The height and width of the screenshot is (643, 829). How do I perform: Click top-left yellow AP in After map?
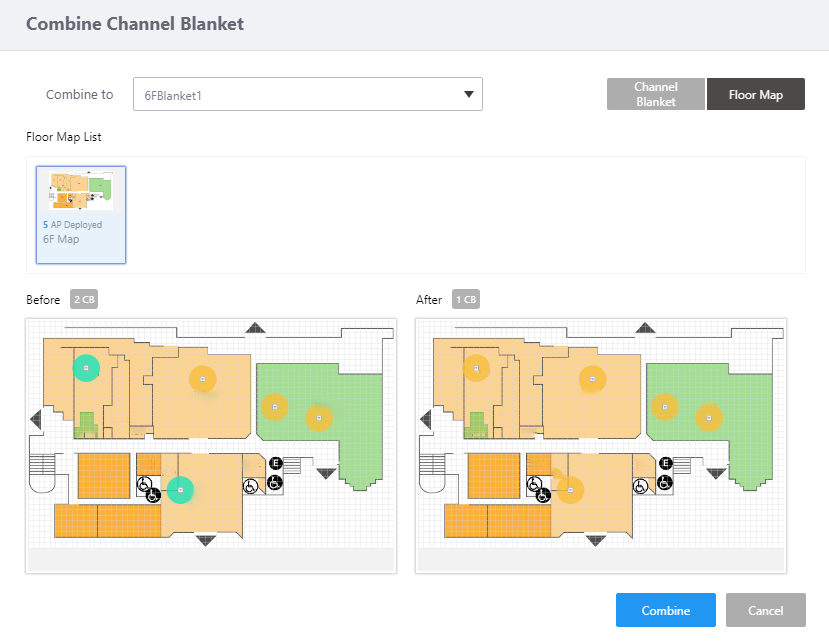tap(477, 368)
